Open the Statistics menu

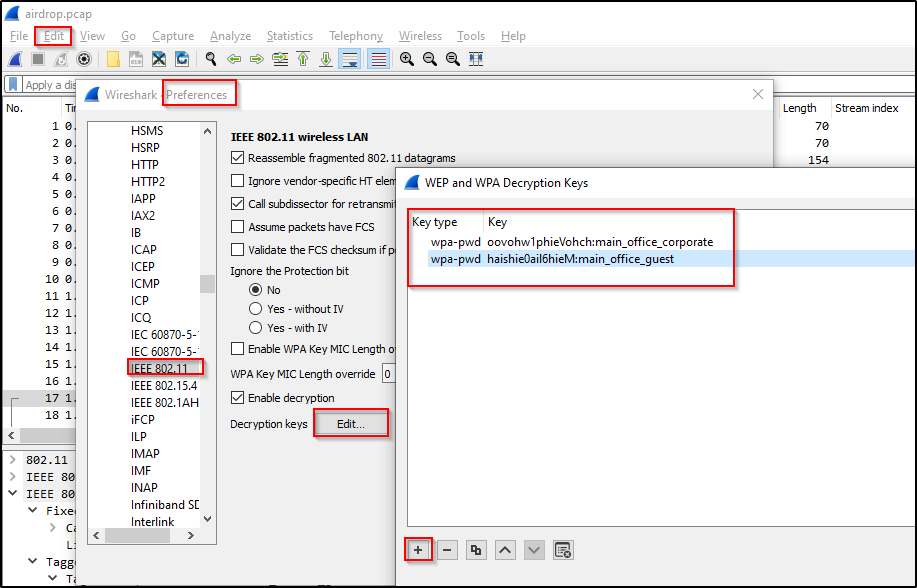(x=289, y=36)
